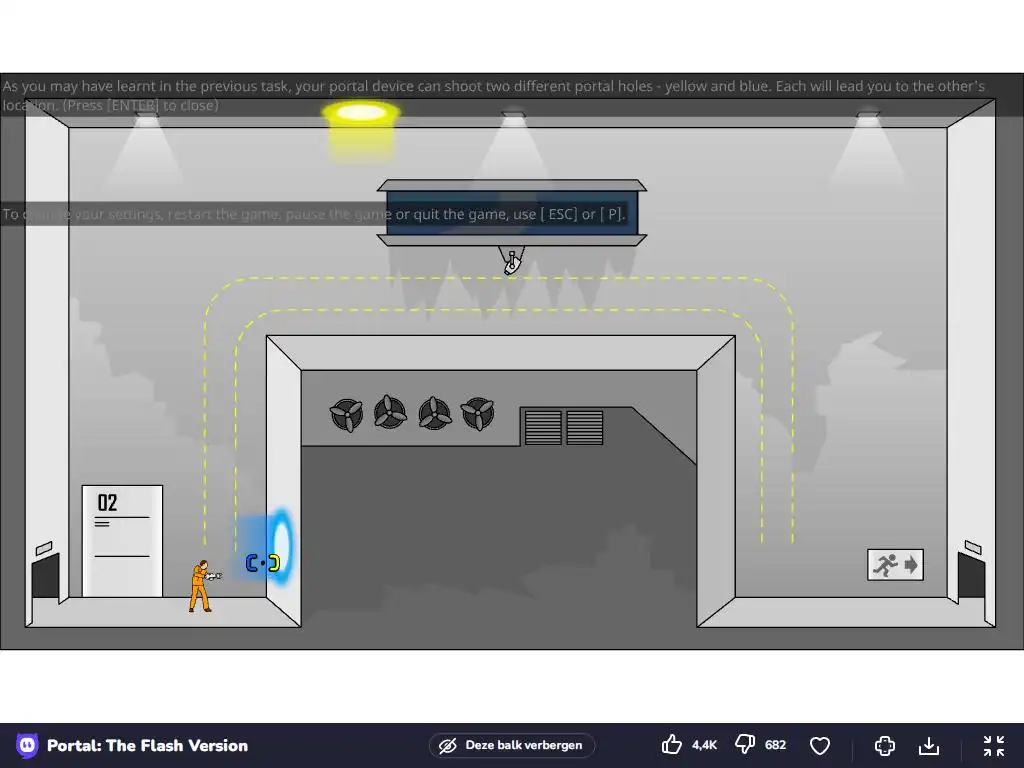
Task: Click the emergency exit running man sign
Action: 895,564
